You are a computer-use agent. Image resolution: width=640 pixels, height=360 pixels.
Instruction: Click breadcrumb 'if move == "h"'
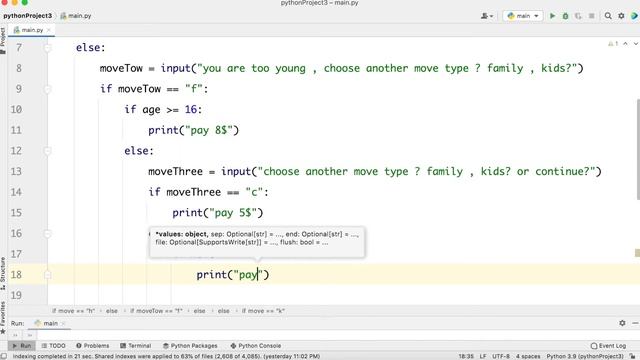(x=73, y=311)
